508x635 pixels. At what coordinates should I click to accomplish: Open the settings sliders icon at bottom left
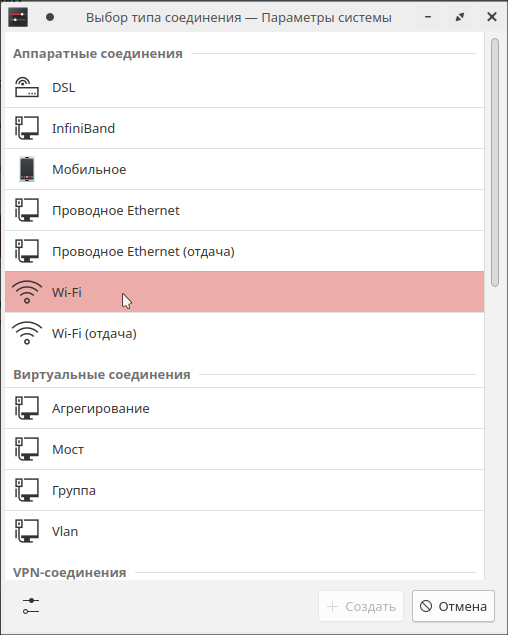click(31, 606)
